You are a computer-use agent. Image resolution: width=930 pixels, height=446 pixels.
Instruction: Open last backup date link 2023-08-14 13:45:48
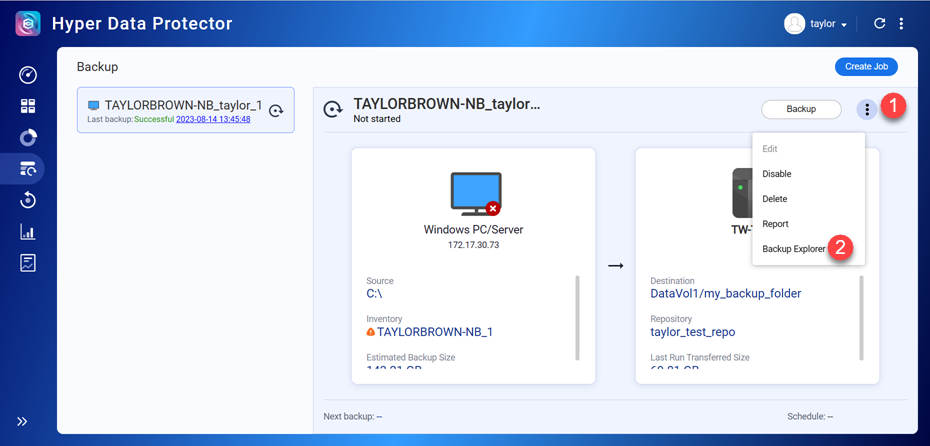click(x=213, y=119)
